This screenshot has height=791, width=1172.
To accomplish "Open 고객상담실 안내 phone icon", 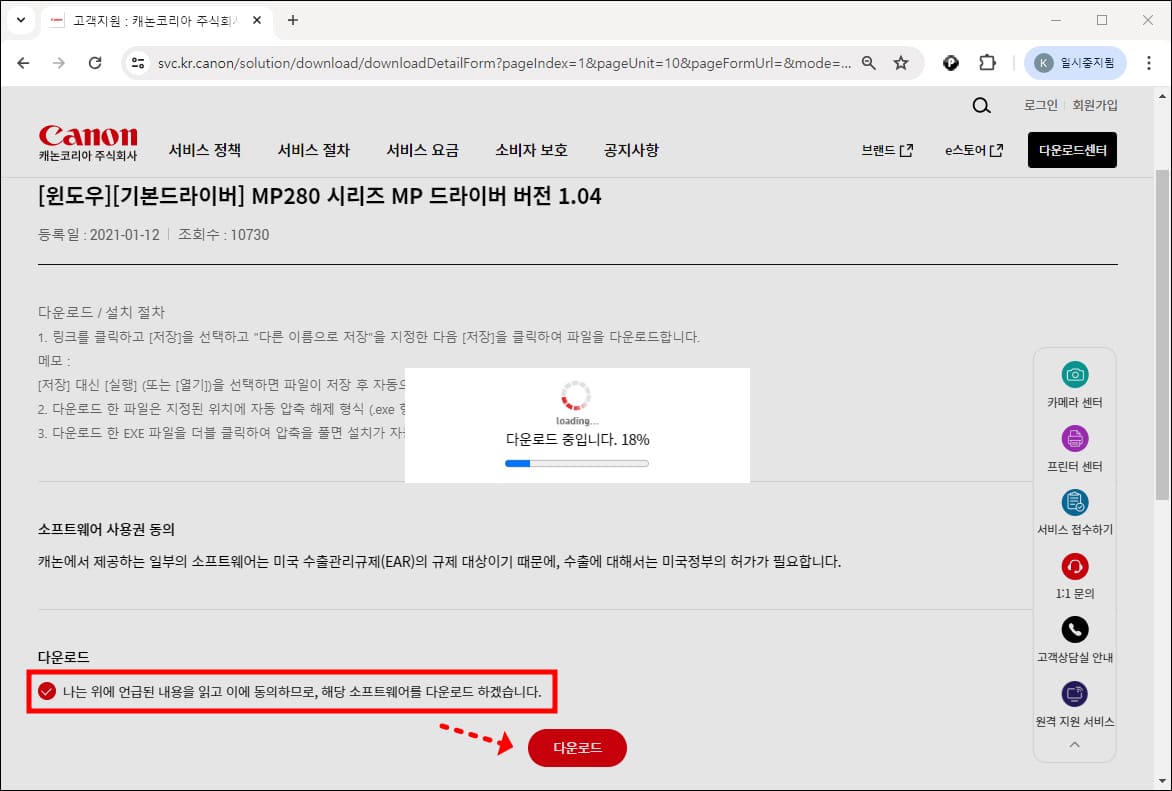I will [x=1075, y=630].
